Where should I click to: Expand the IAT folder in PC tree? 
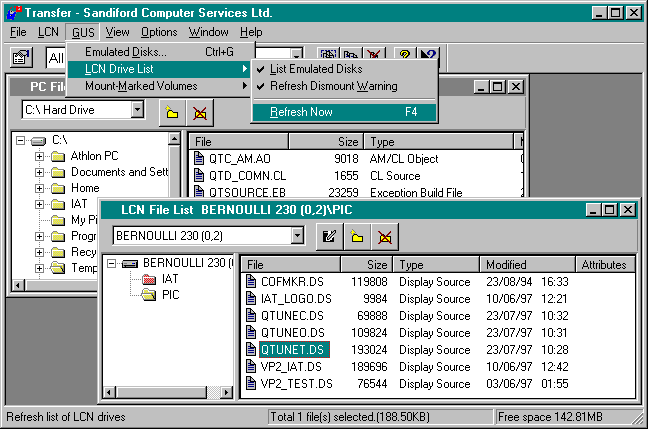pos(39,204)
